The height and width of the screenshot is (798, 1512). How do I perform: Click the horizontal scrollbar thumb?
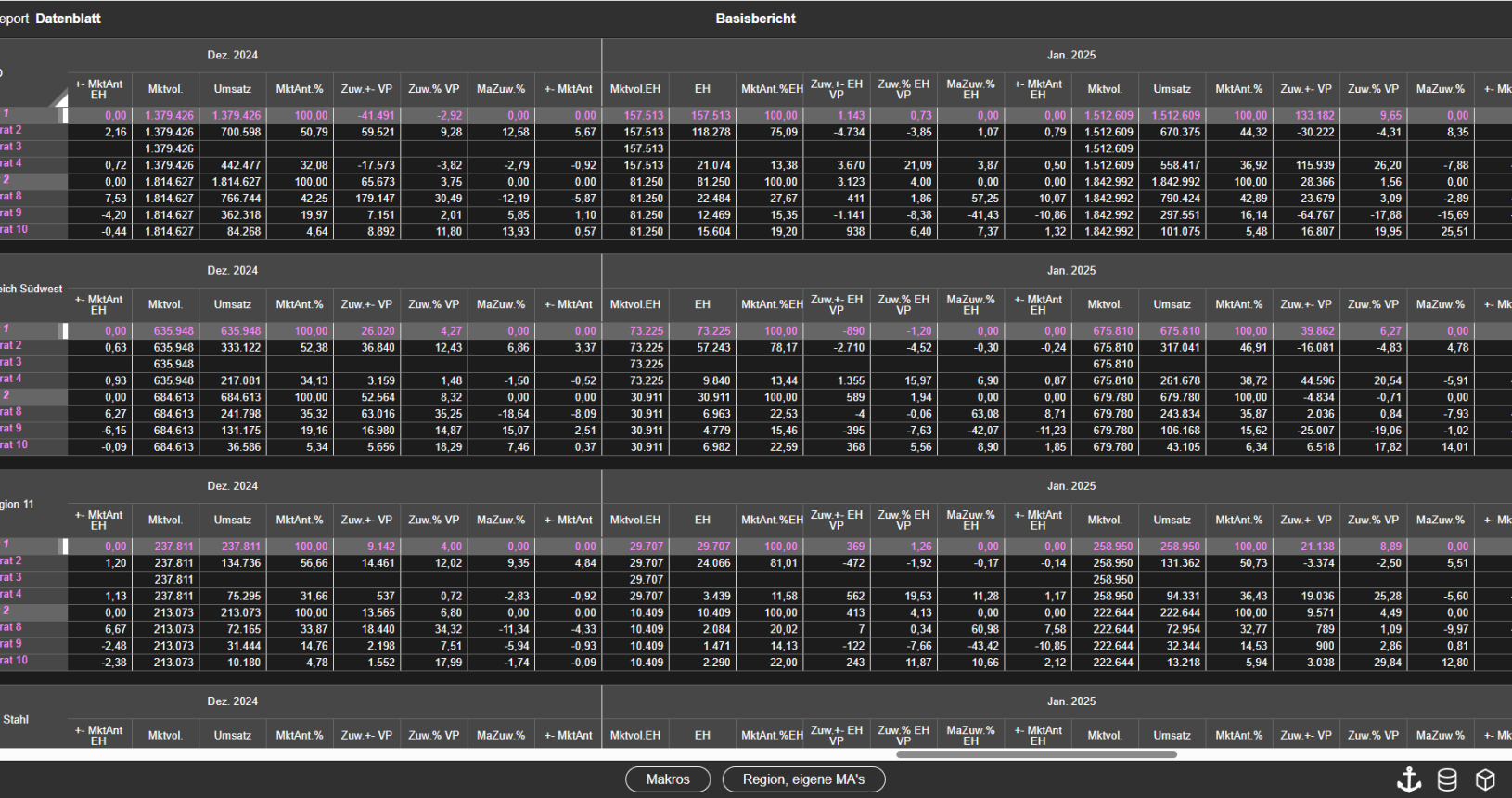tap(1036, 754)
